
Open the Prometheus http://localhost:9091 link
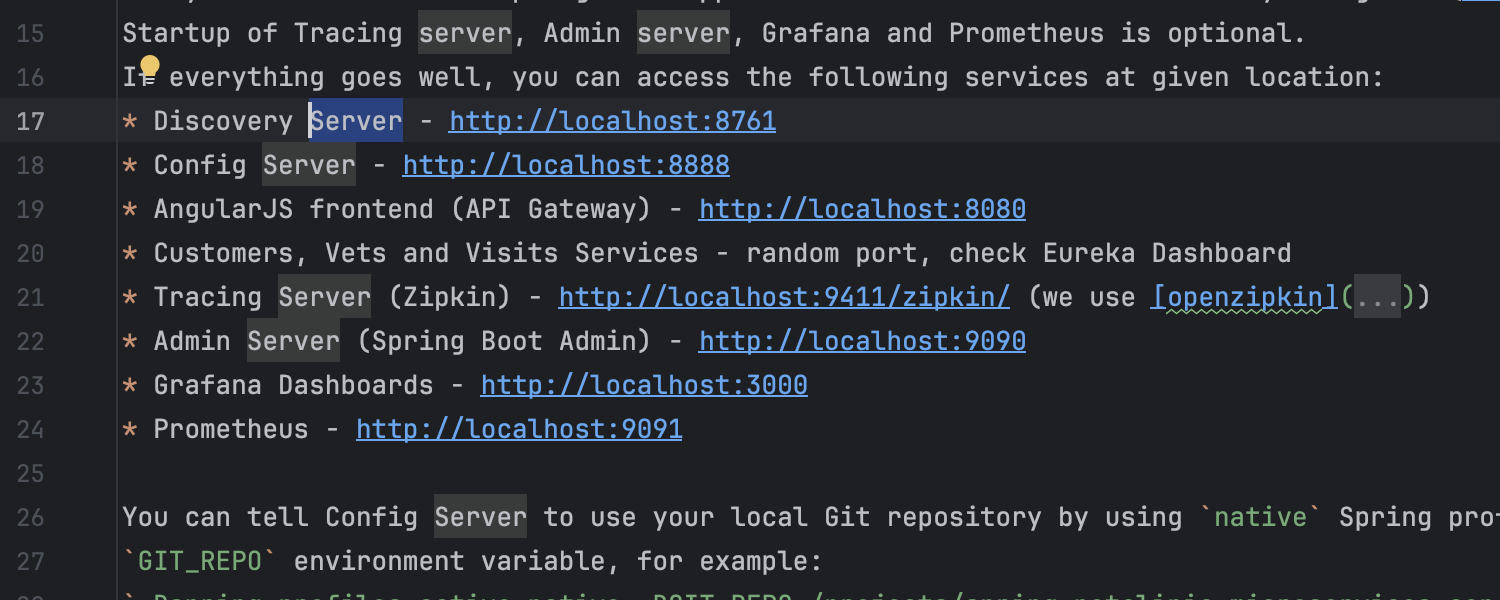[519, 429]
